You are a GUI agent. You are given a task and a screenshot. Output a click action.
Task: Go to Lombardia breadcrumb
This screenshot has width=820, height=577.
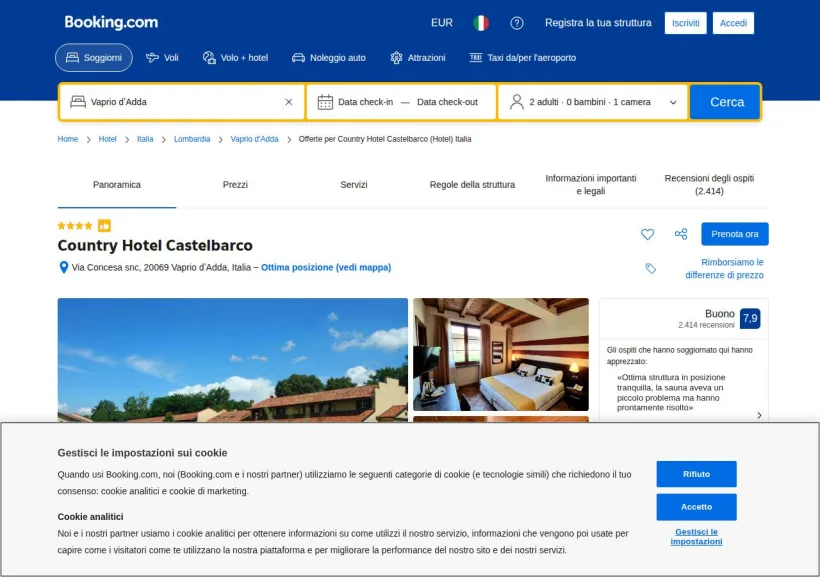pos(192,139)
